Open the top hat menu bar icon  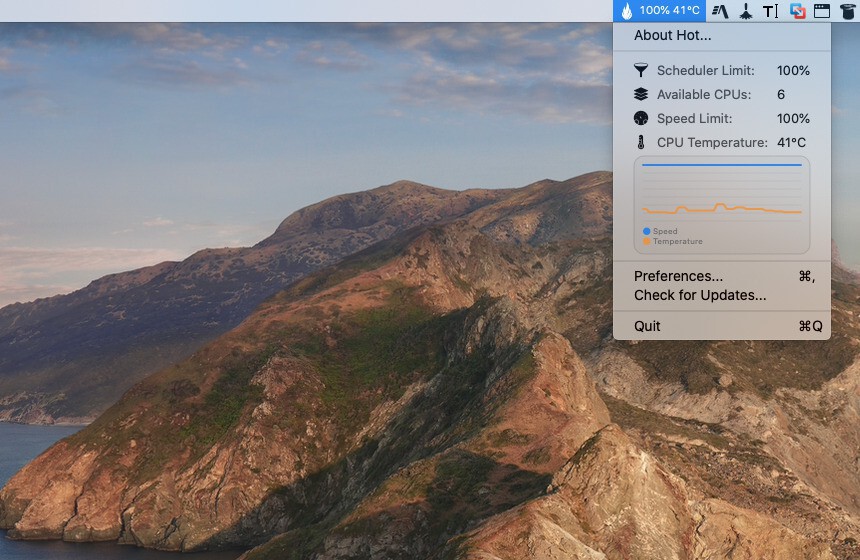[x=847, y=11]
